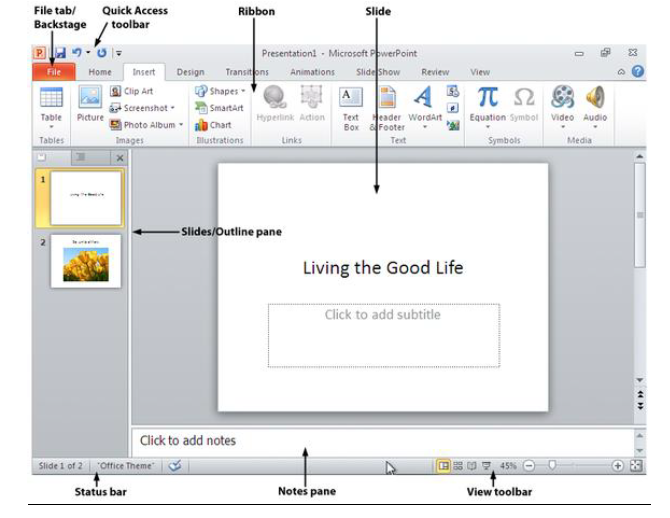Open the WordArt styles dropdown
This screenshot has height=518, width=670.
click(x=425, y=127)
